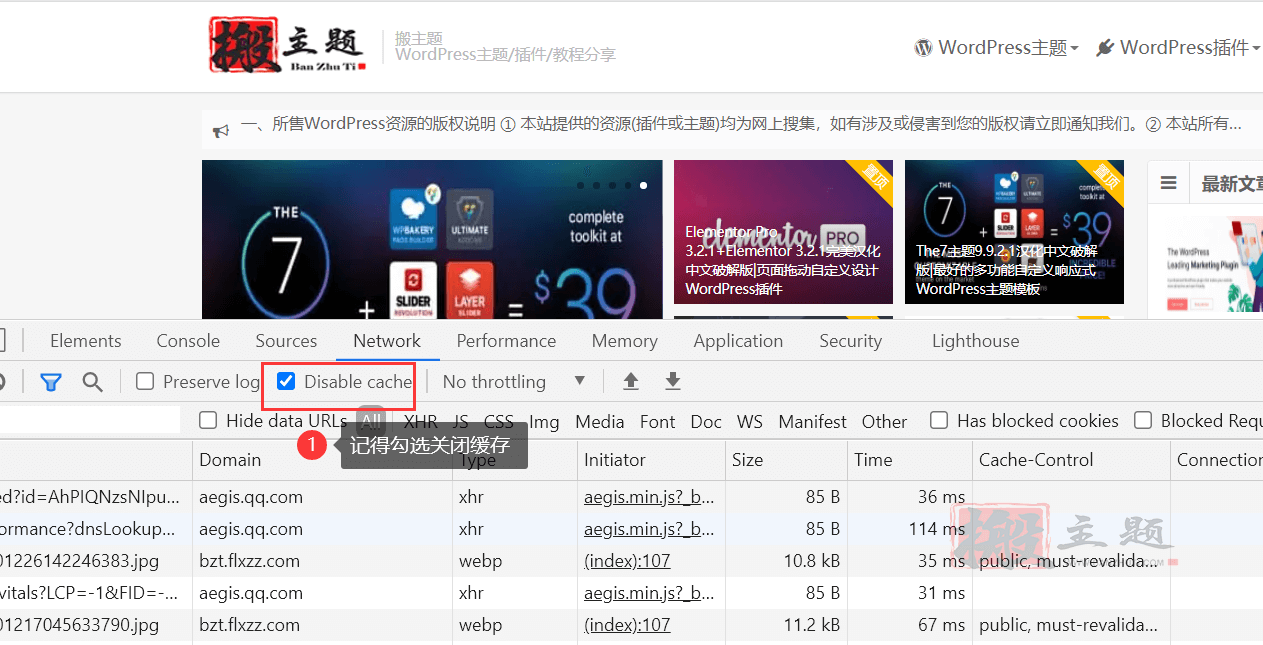Open aegis.min.js initiator link in 36 ms row
This screenshot has width=1263, height=645.
(649, 497)
